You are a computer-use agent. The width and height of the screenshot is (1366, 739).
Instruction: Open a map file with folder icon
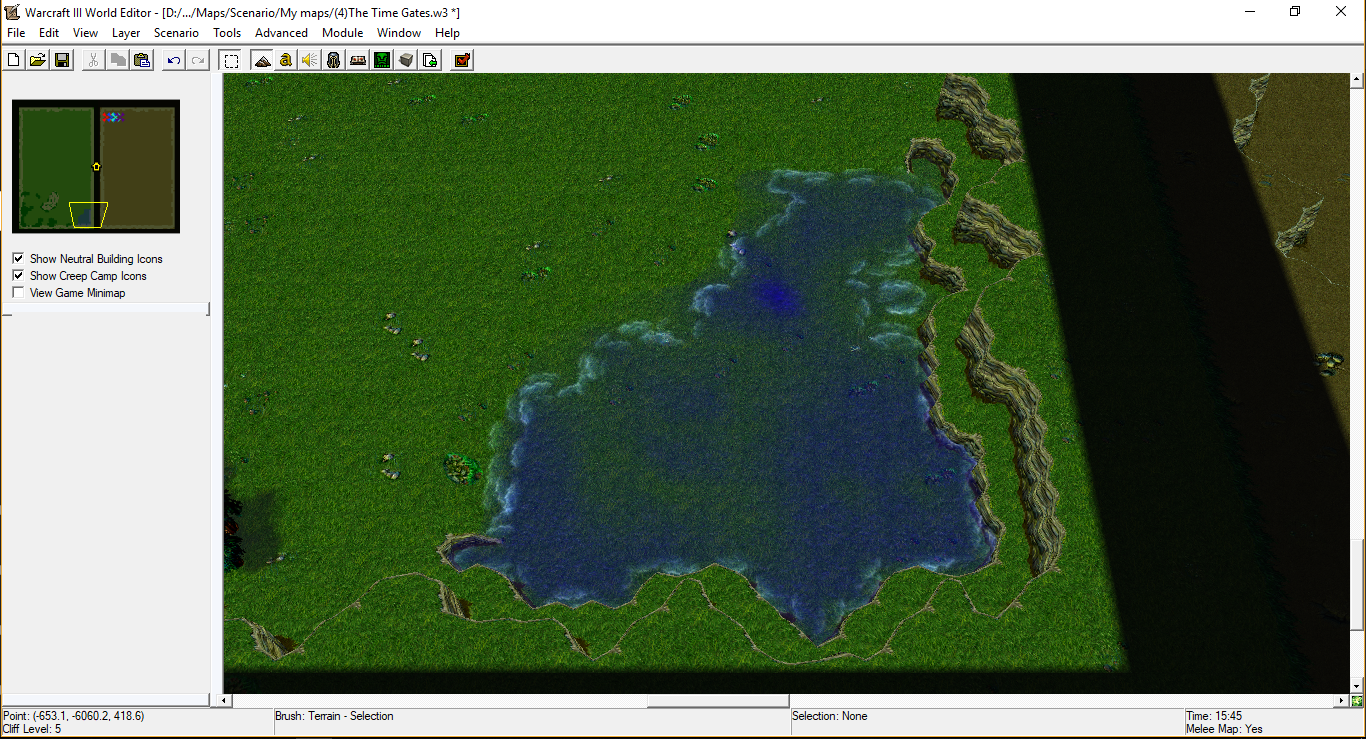coord(38,60)
